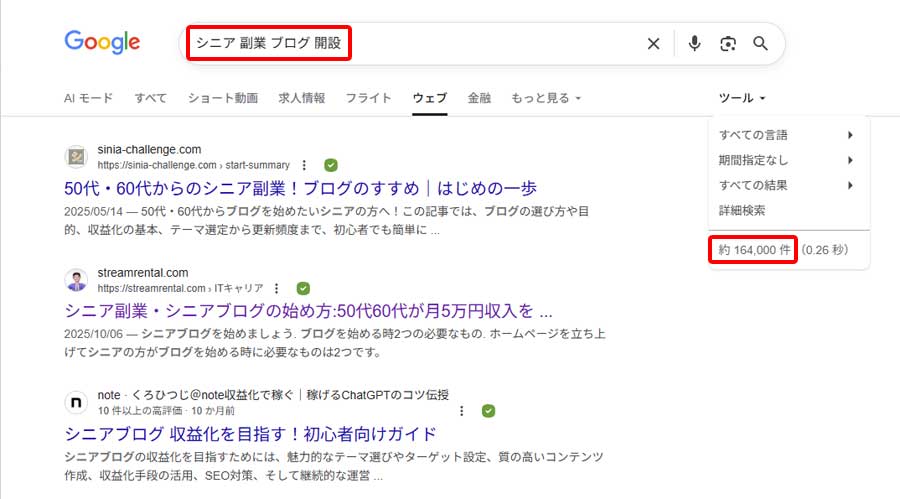Toggle the ツール dropdown
Image resolution: width=900 pixels, height=499 pixels.
(x=742, y=98)
